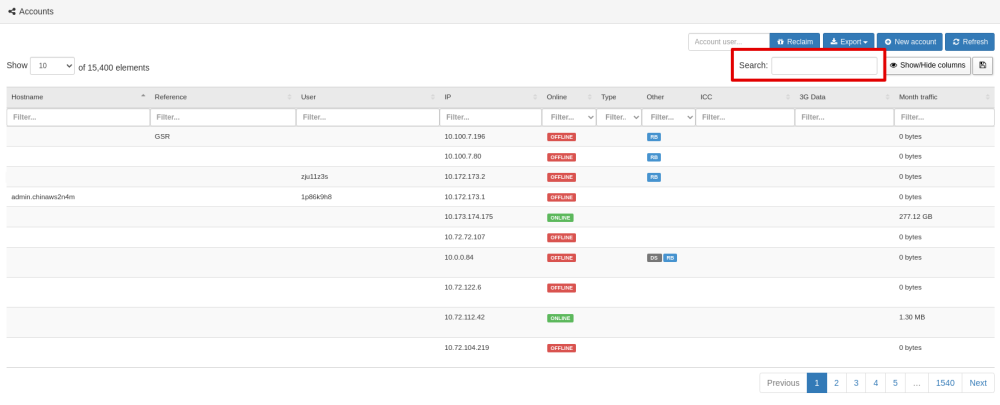Sort the IP column
This screenshot has height=405, width=1000.
click(x=535, y=97)
